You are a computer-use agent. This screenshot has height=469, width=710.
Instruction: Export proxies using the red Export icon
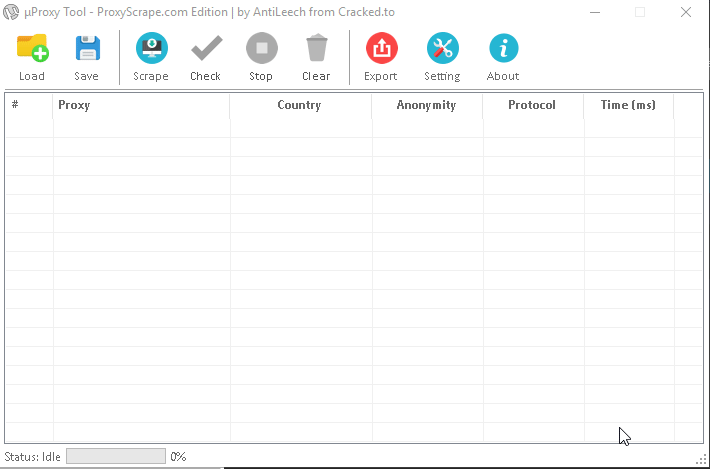[x=382, y=48]
